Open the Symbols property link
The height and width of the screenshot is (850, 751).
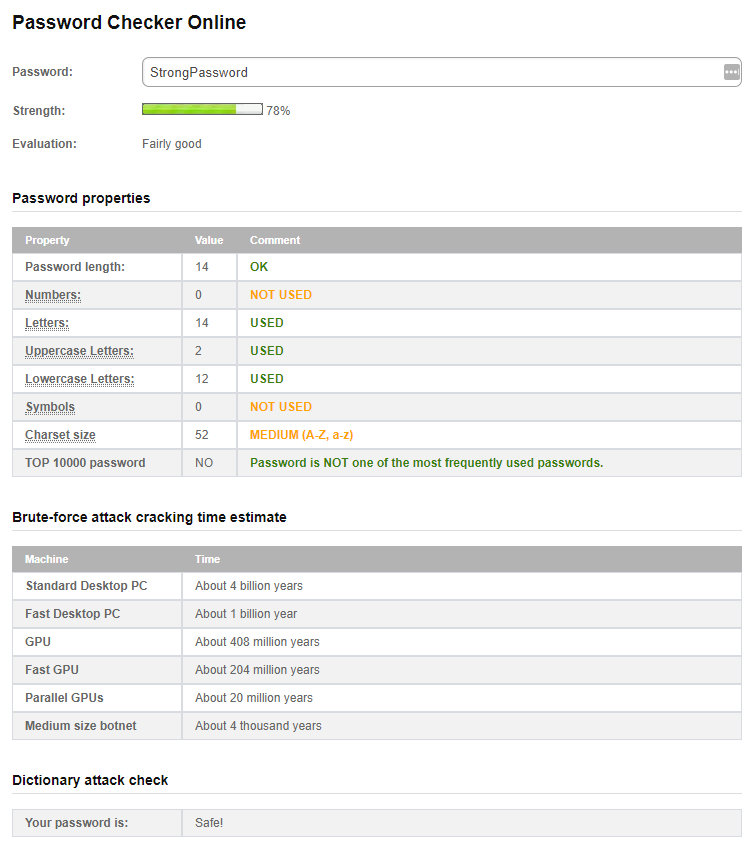[49, 406]
